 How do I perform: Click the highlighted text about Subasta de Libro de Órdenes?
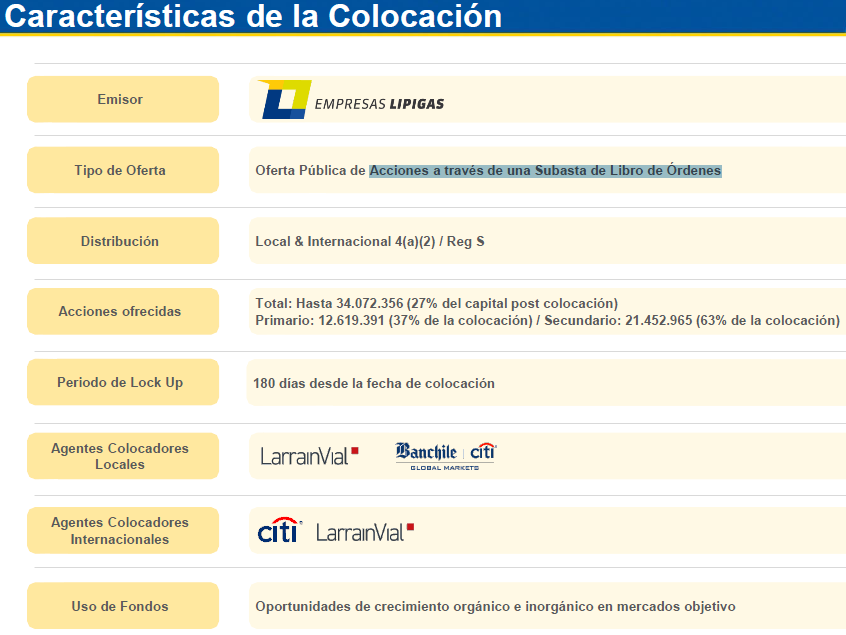(545, 171)
